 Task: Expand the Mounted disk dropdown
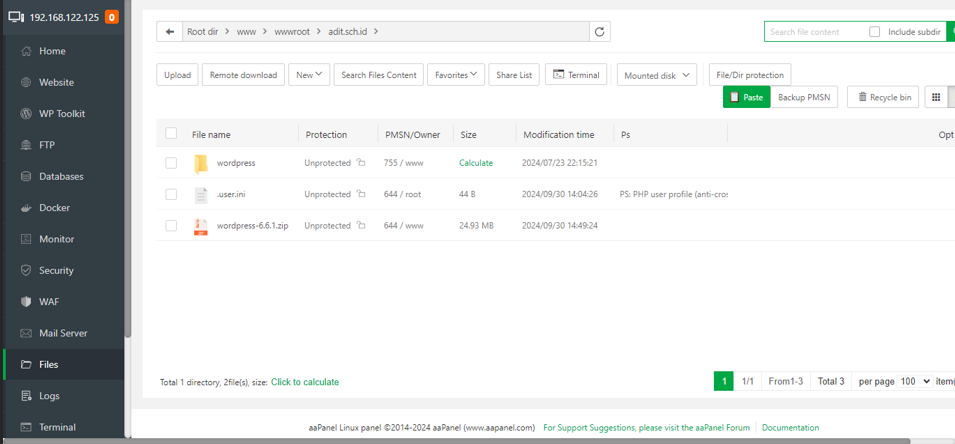tap(657, 76)
